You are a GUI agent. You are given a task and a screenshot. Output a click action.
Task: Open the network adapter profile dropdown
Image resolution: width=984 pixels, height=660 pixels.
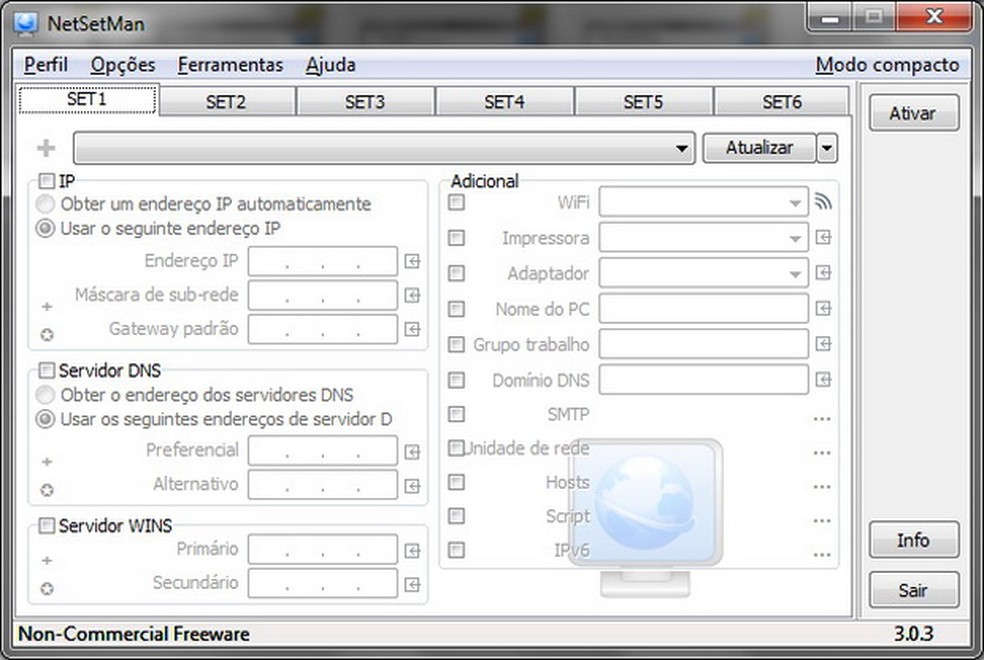click(384, 148)
